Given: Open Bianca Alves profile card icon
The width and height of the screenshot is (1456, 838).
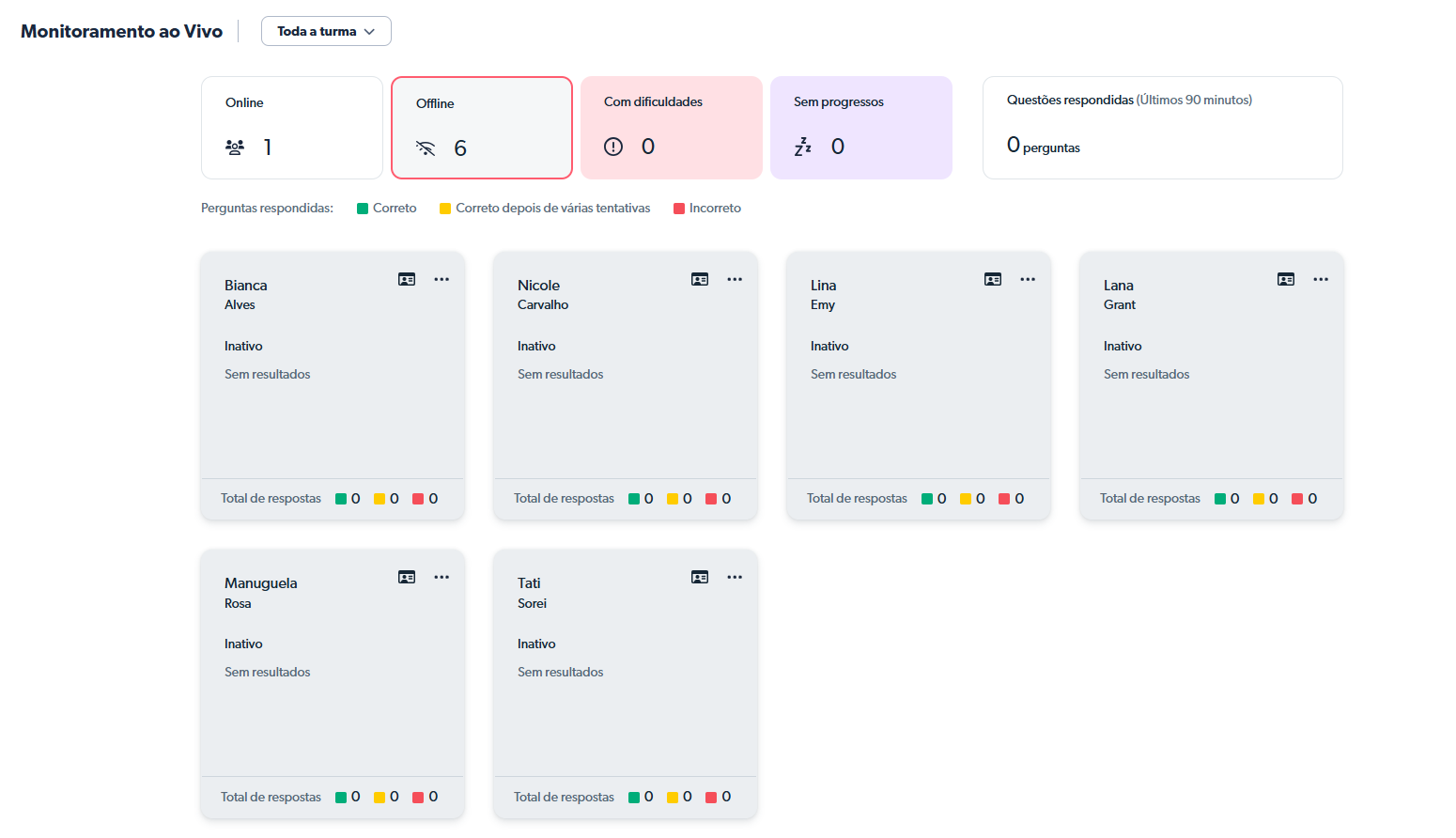Looking at the screenshot, I should pos(407,279).
